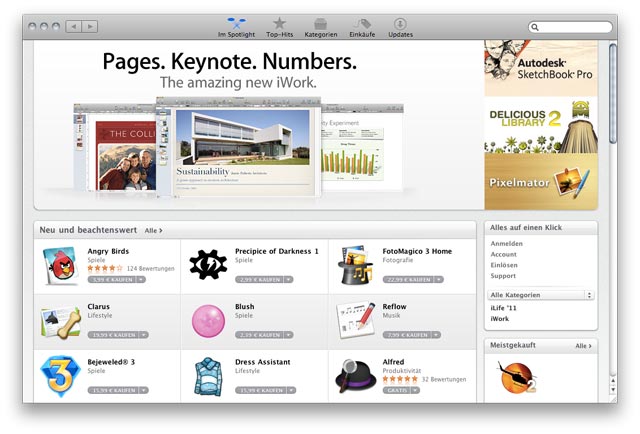Click the Einlösen link
Viewport: 640px width, 434px height.
point(504,265)
